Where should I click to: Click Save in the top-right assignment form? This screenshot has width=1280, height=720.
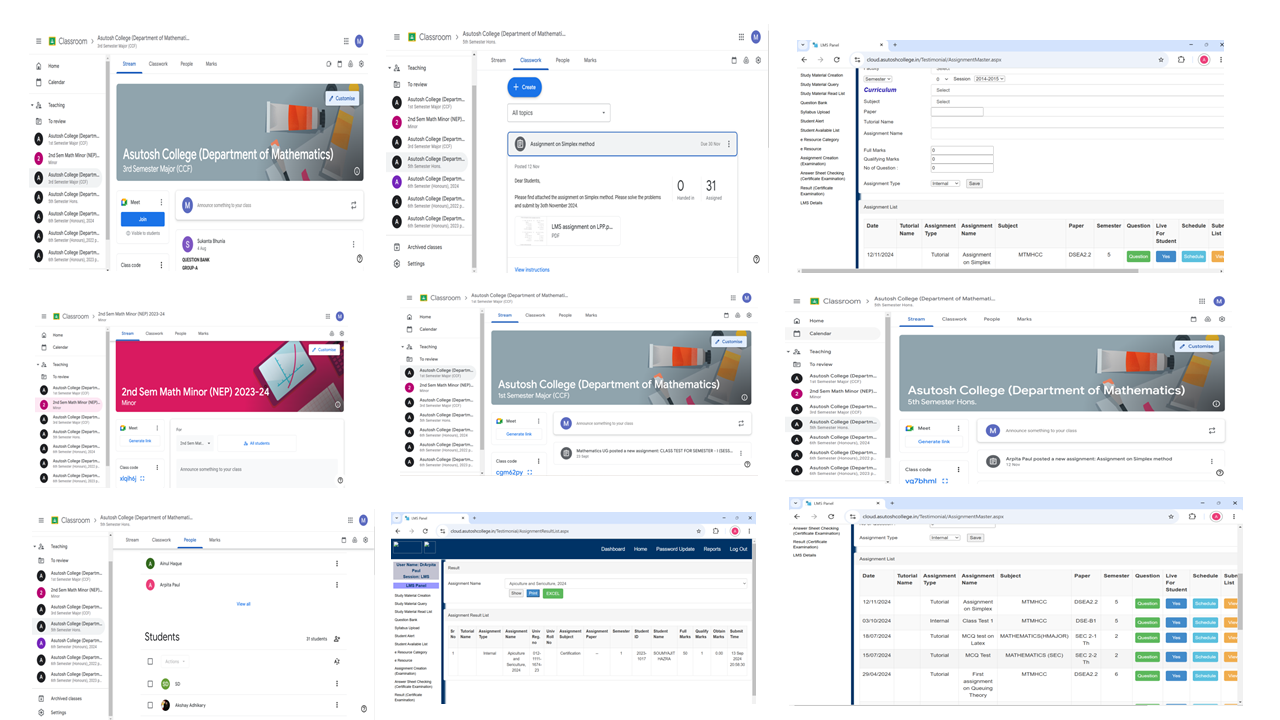click(974, 184)
